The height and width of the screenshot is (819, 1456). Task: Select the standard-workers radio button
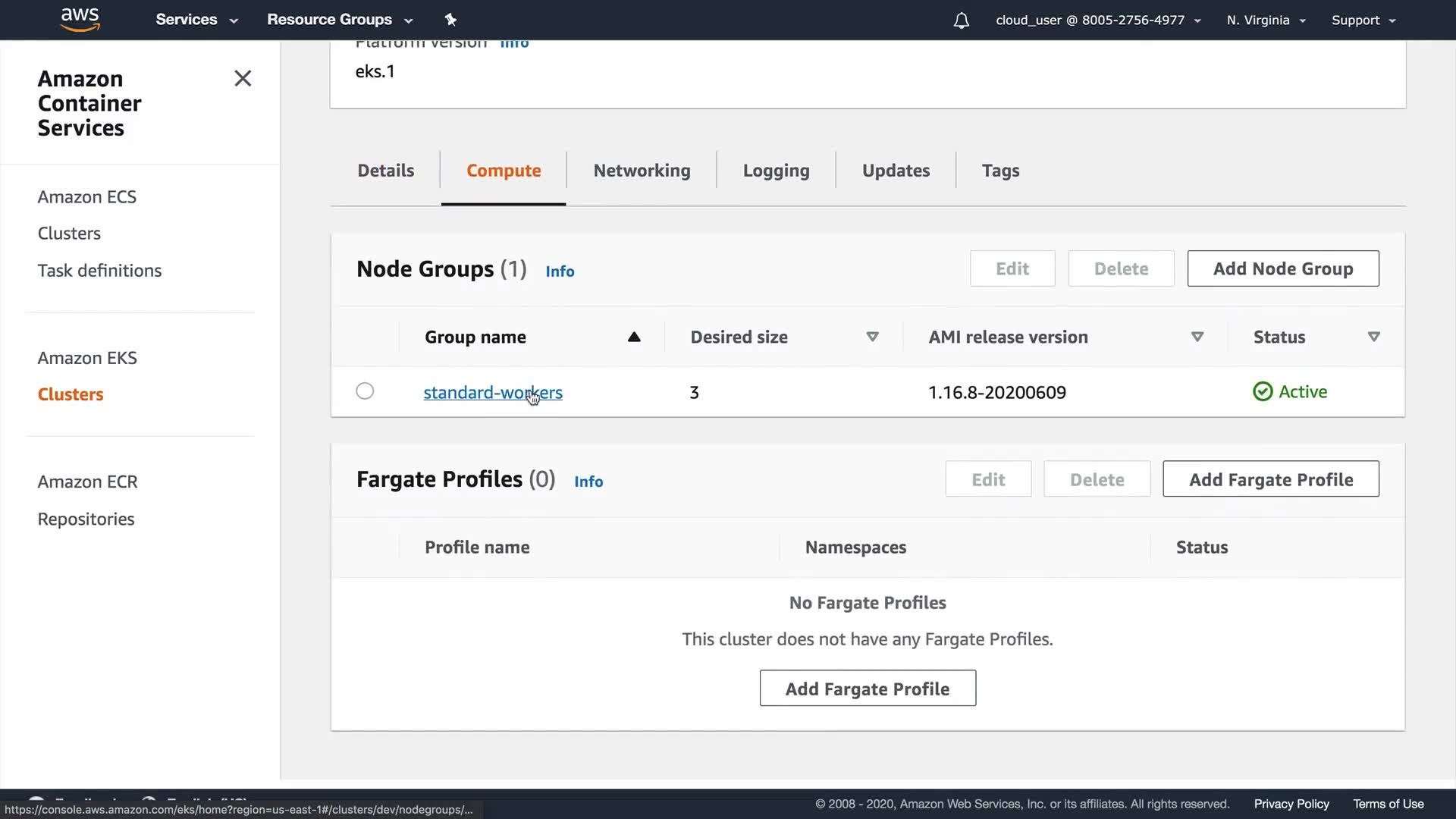[x=365, y=391]
